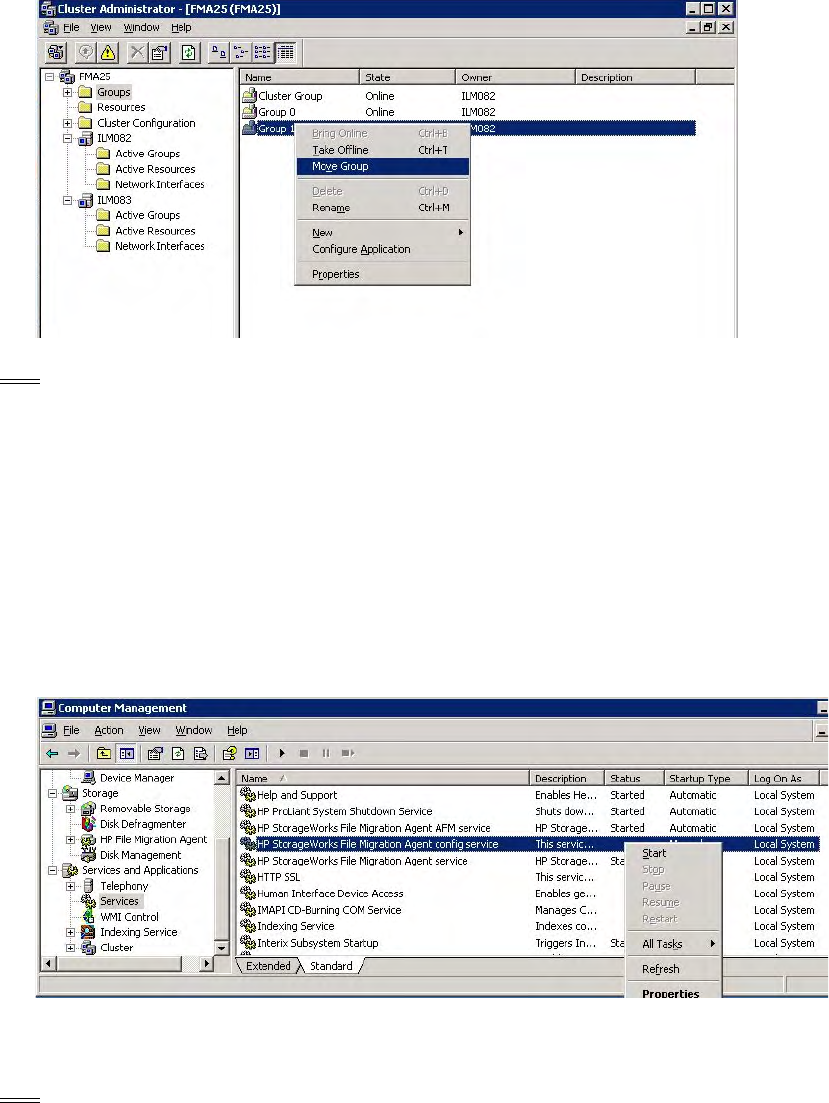
Task: Click Start Service play icon
Action: click(x=282, y=753)
